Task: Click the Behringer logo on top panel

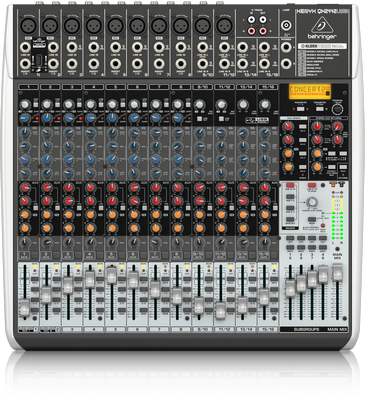Action: pyautogui.click(x=322, y=29)
